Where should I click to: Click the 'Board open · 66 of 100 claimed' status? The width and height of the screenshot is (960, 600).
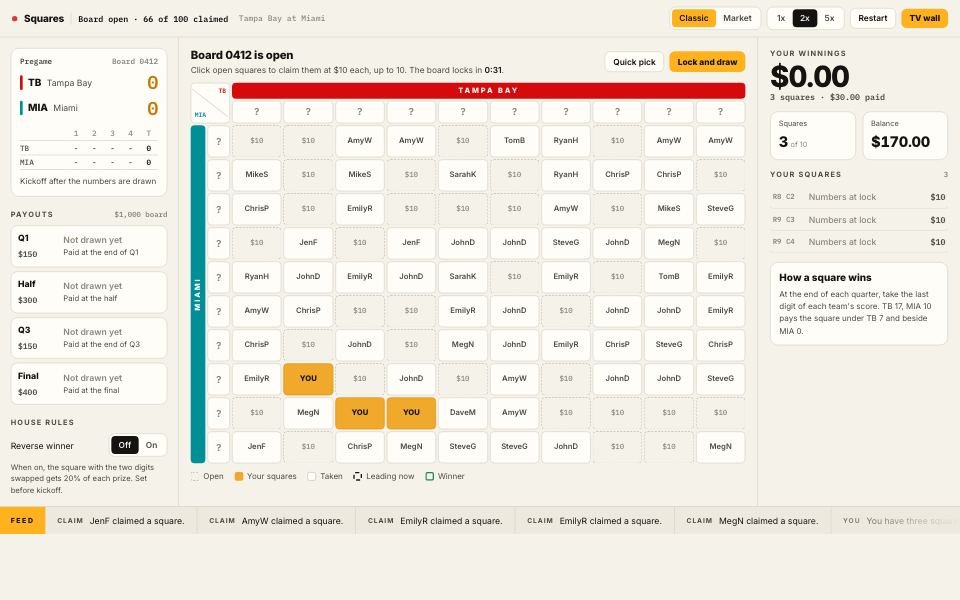tap(153, 19)
